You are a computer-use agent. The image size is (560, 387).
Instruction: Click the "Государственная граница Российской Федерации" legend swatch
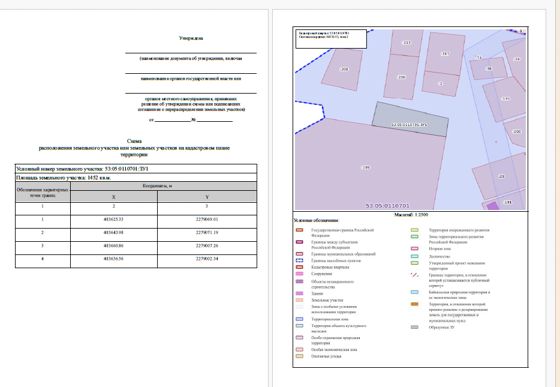(300, 230)
